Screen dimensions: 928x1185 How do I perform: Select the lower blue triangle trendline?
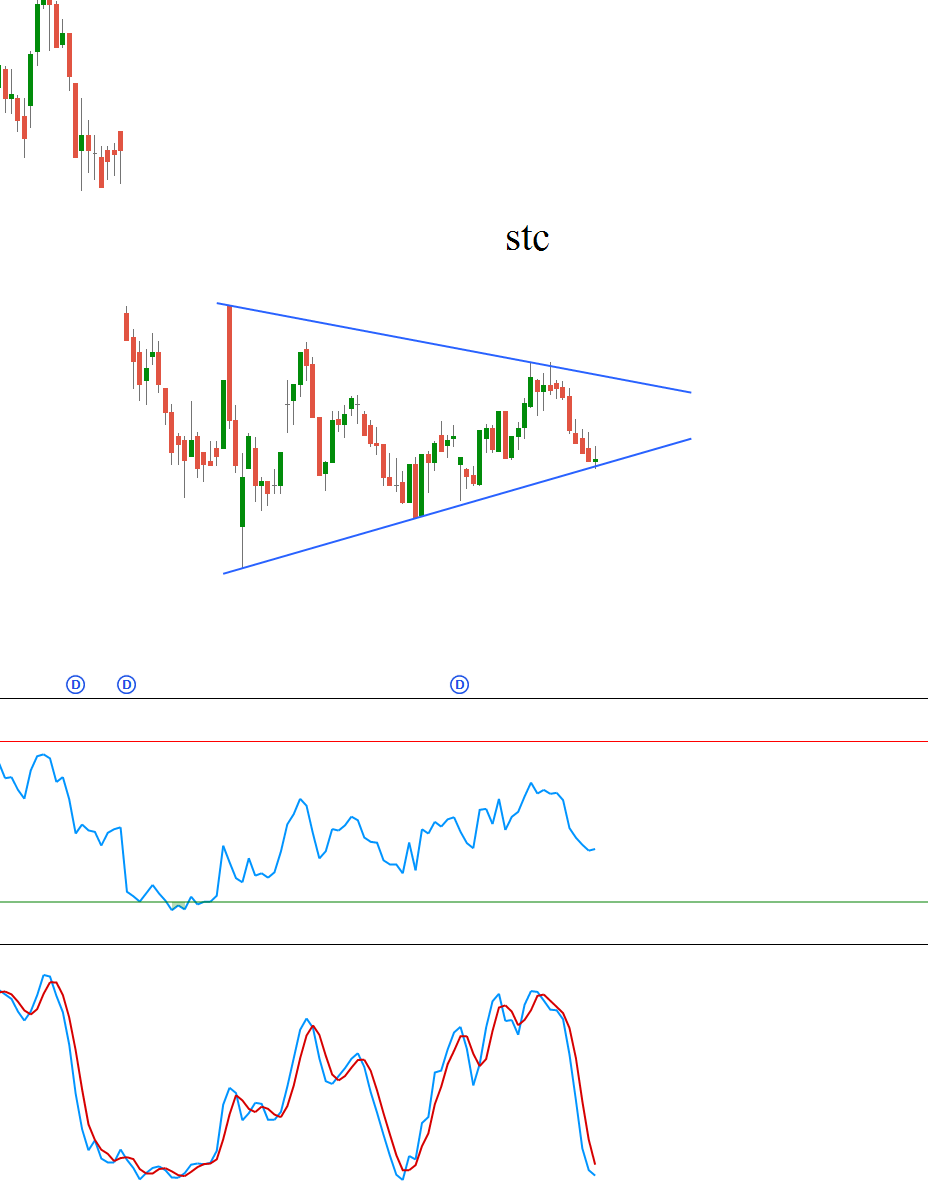coord(457,506)
